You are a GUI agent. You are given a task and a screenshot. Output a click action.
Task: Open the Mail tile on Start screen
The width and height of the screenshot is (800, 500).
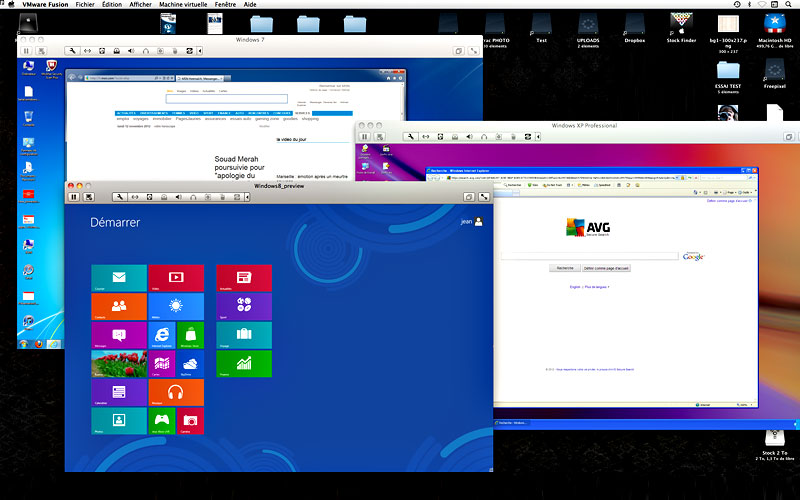119,278
